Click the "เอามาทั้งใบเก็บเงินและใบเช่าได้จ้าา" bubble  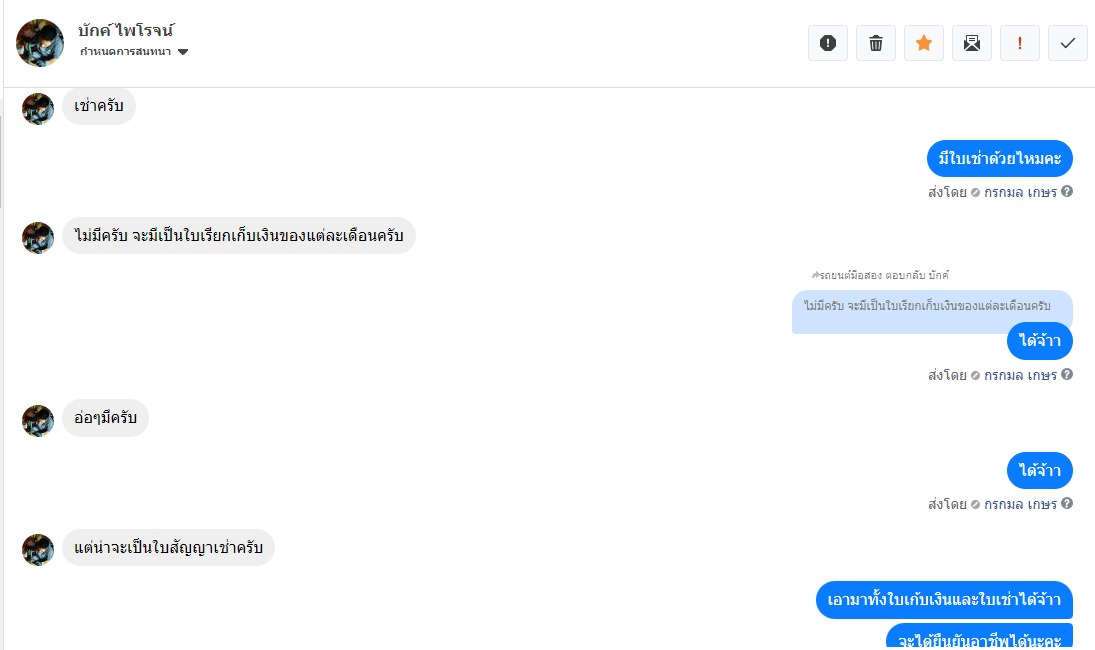point(944,600)
